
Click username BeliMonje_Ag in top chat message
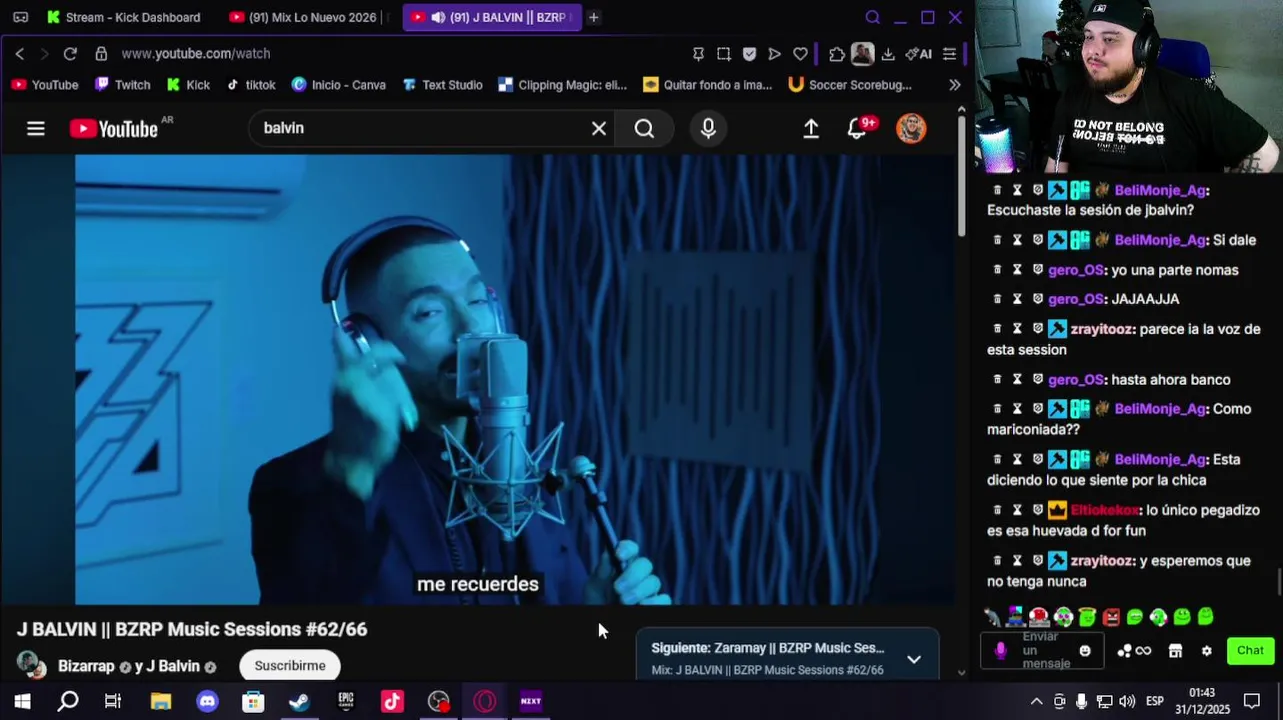tap(1160, 190)
